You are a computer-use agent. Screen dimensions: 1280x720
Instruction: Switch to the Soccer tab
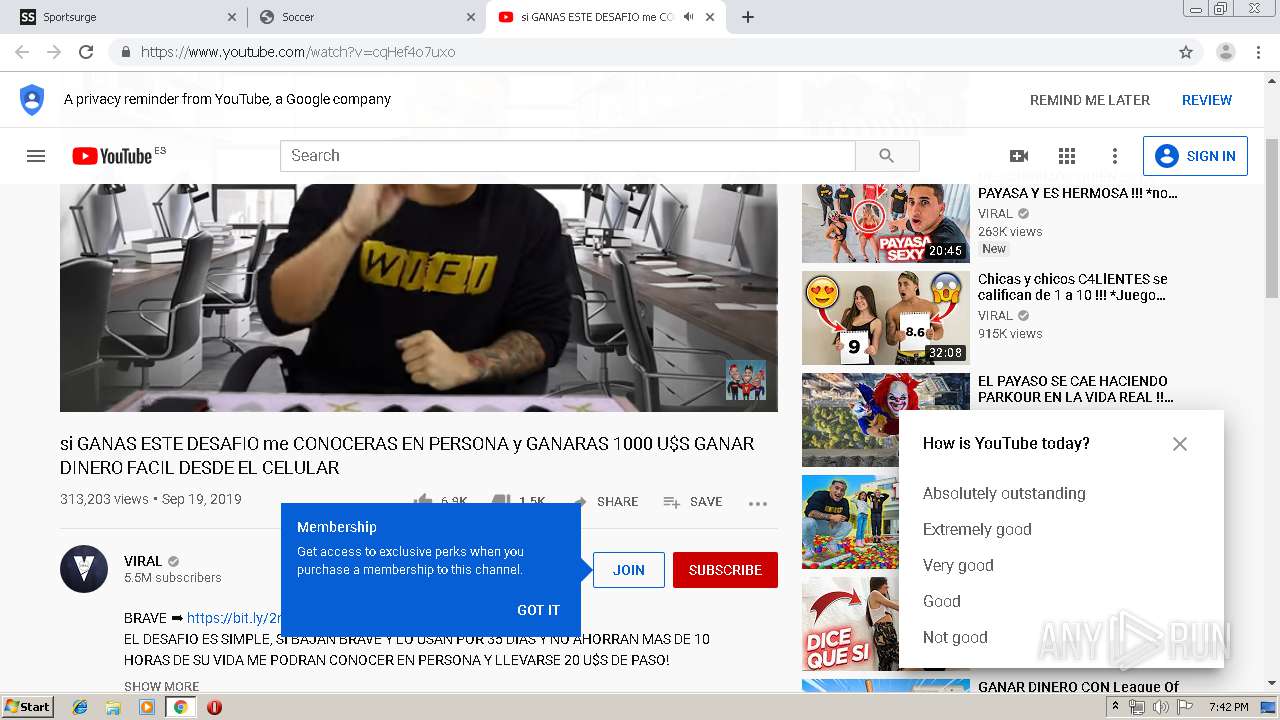pyautogui.click(x=366, y=17)
